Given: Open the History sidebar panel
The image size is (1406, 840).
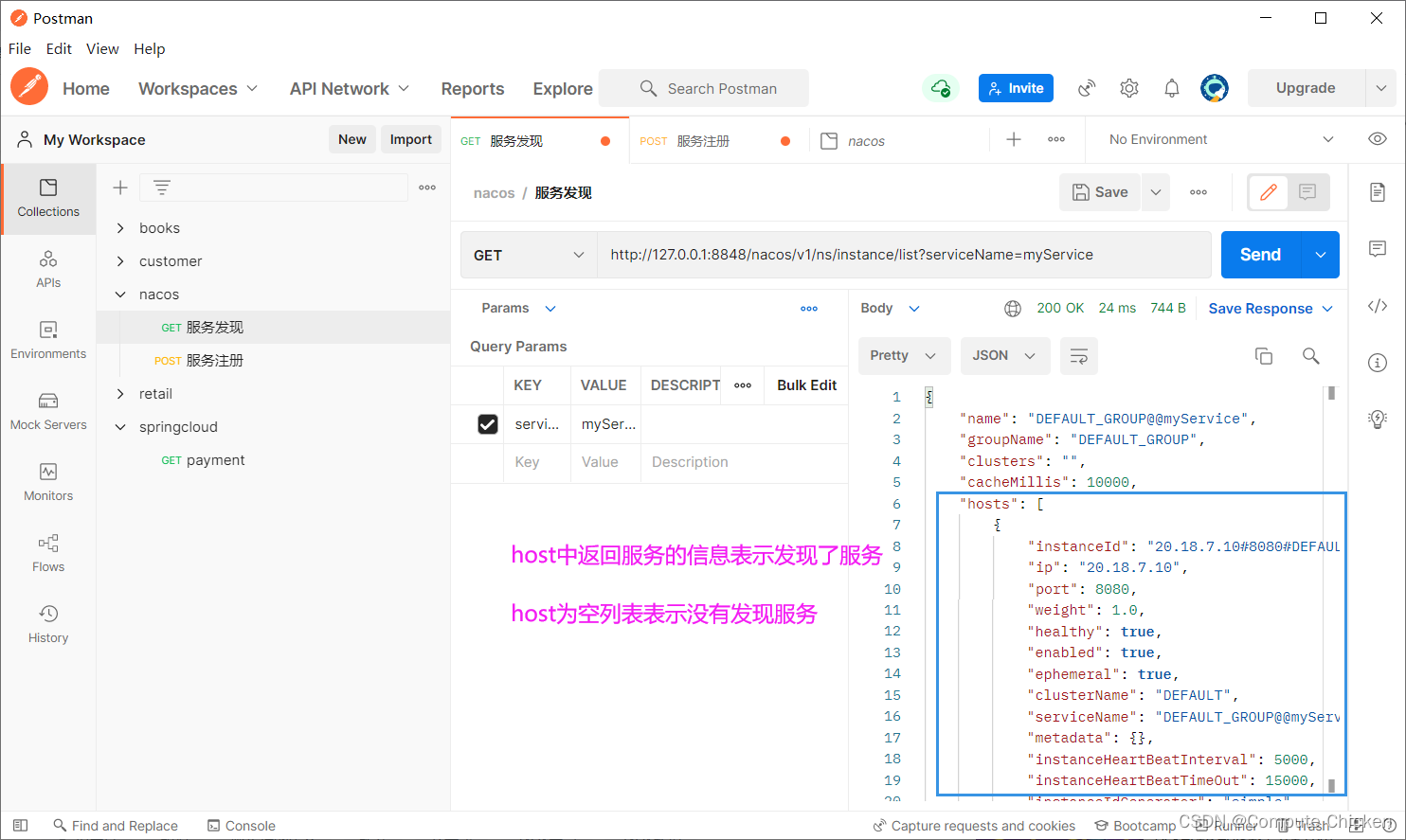Looking at the screenshot, I should [48, 624].
